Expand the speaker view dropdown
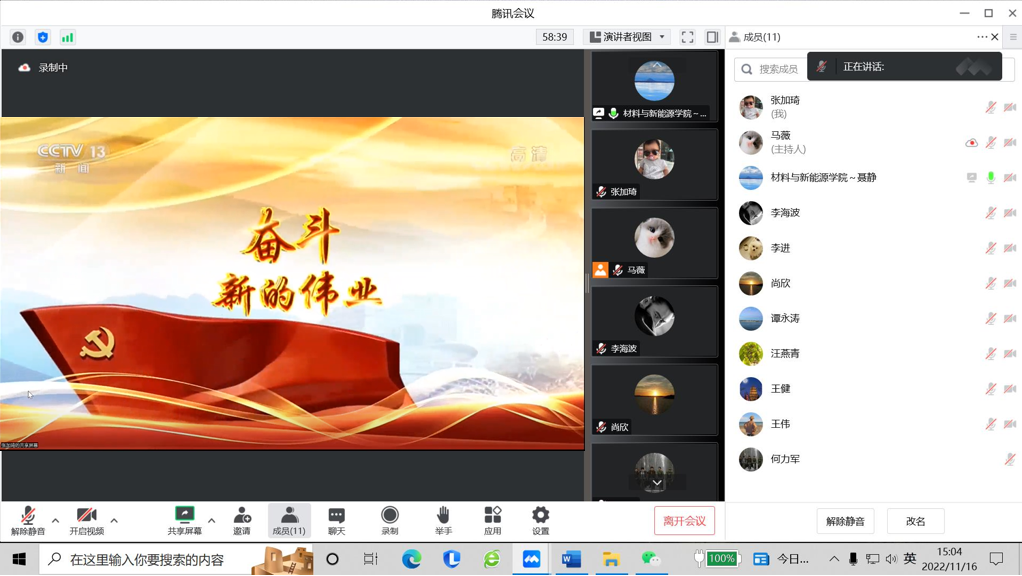 tap(627, 37)
